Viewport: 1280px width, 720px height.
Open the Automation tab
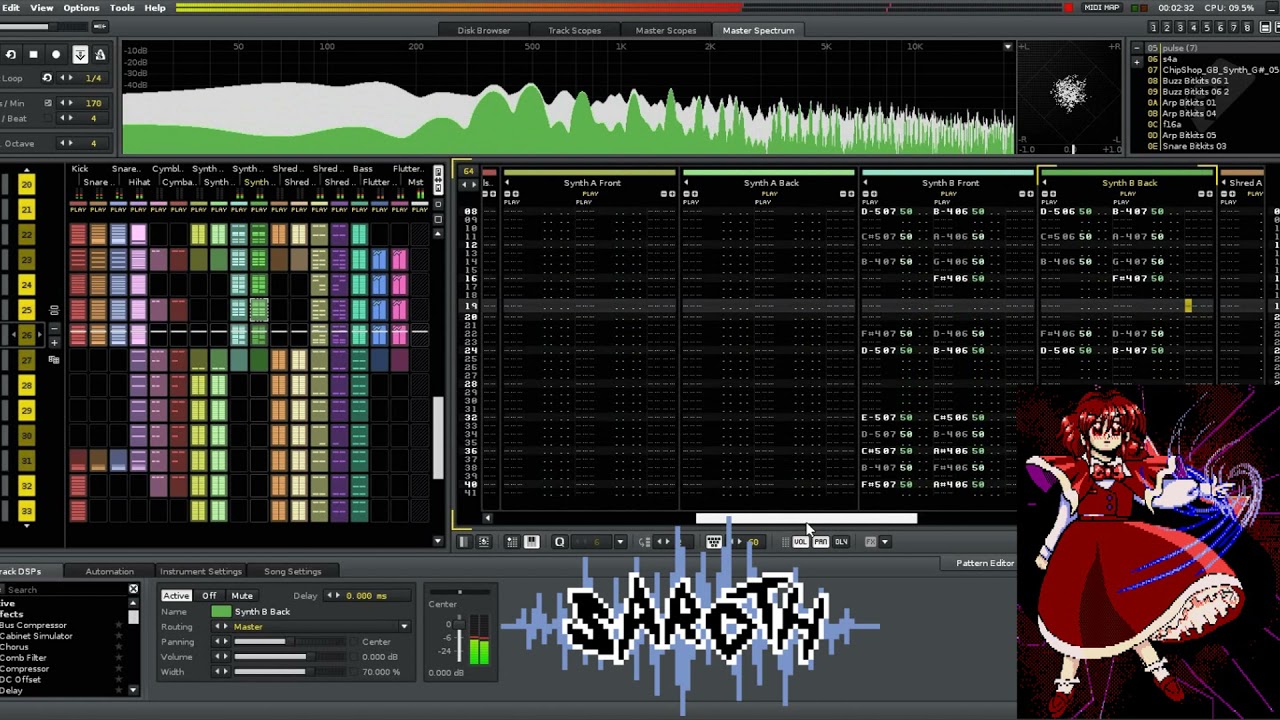coord(109,572)
